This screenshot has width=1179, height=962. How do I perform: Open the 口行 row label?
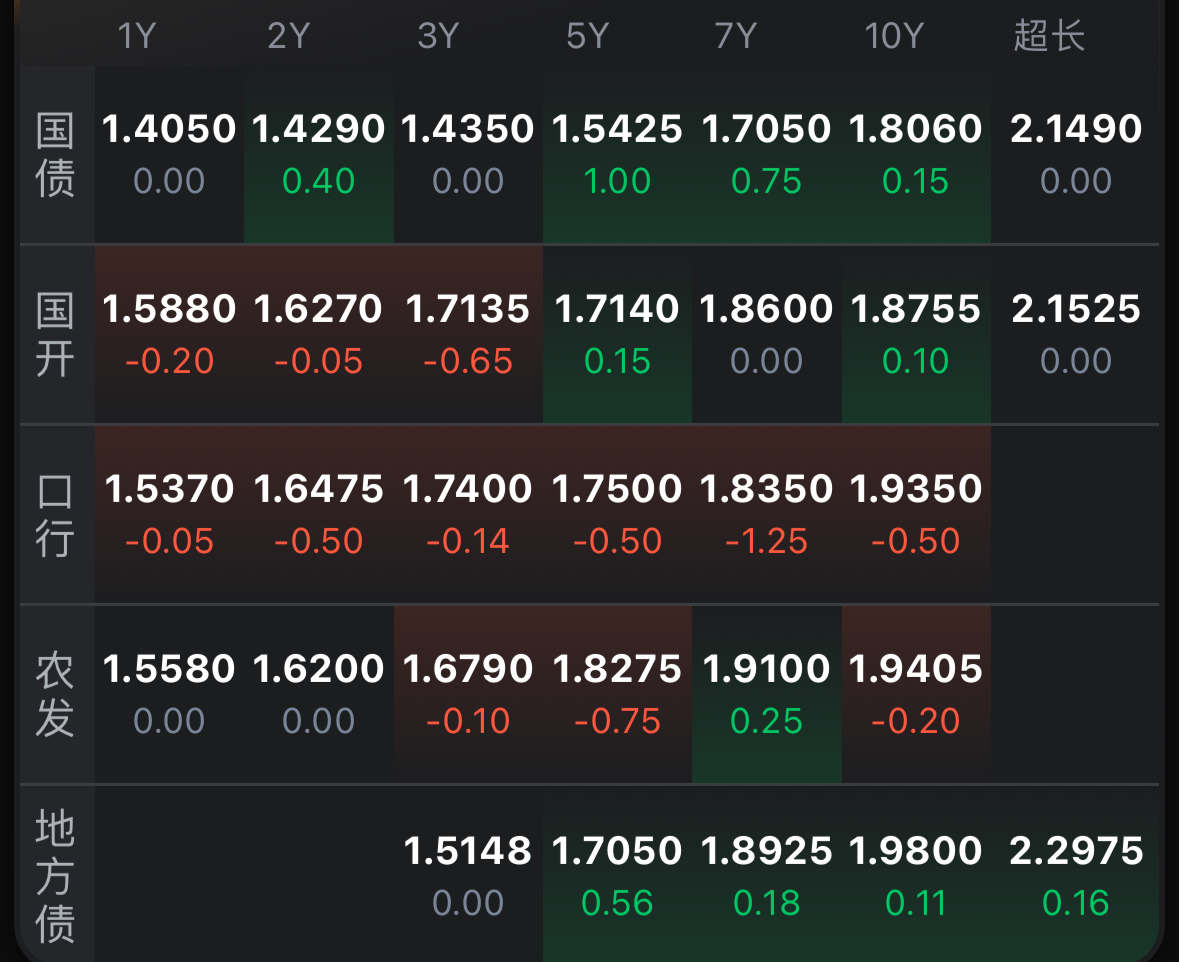pyautogui.click(x=56, y=515)
